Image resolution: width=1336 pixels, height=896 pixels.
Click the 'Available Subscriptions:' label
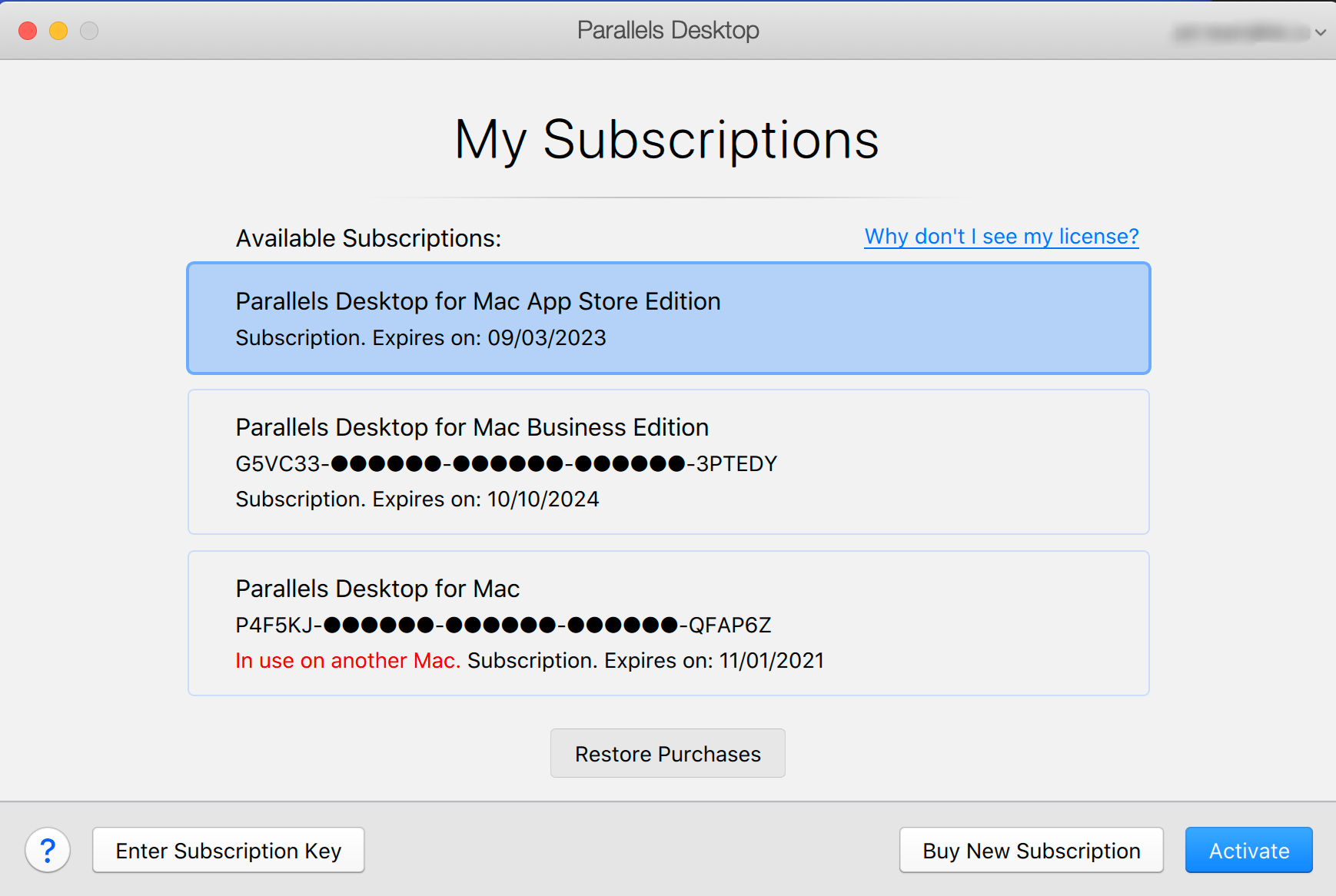tap(368, 238)
